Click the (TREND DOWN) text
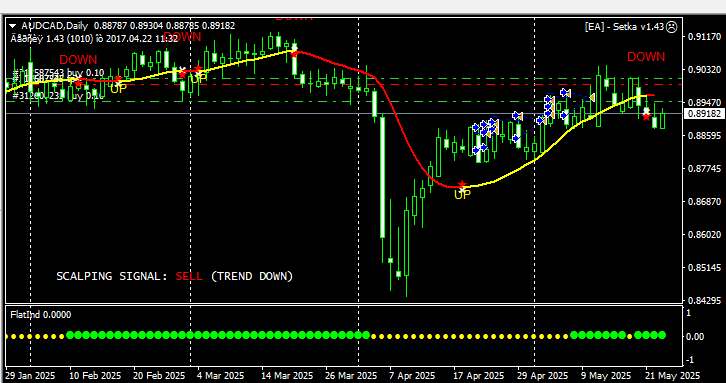The width and height of the screenshot is (726, 383). tap(252, 276)
